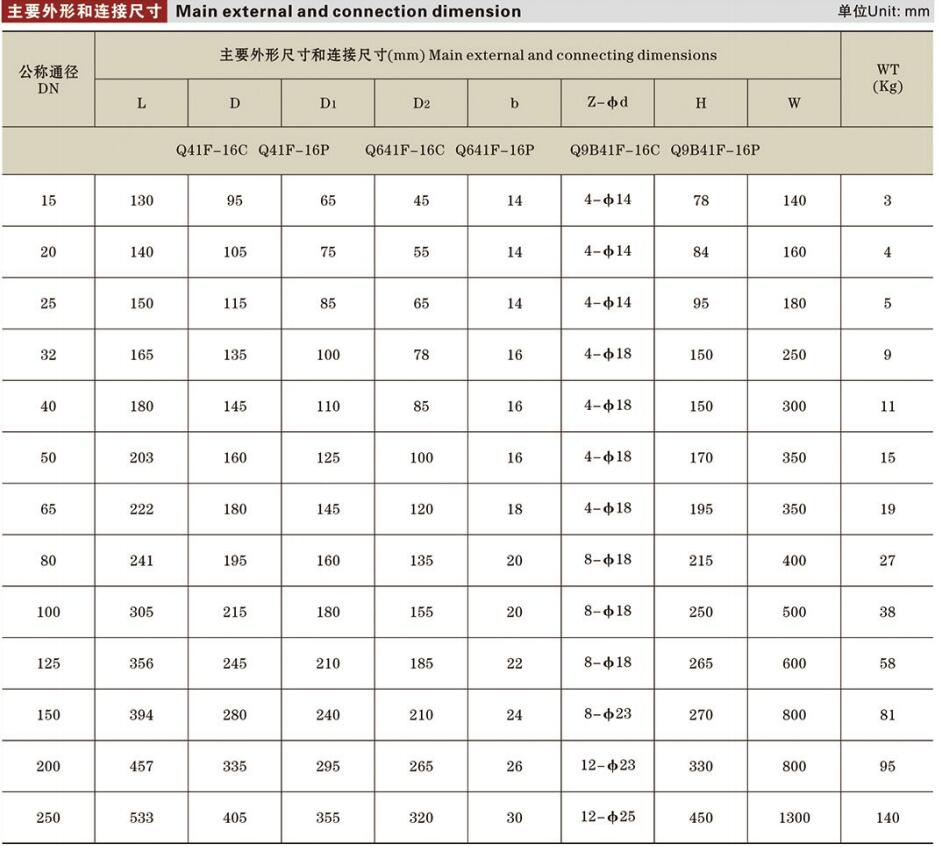Image resolution: width=939 pixels, height=847 pixels.
Task: Select the "D" column header
Action: tap(233, 102)
